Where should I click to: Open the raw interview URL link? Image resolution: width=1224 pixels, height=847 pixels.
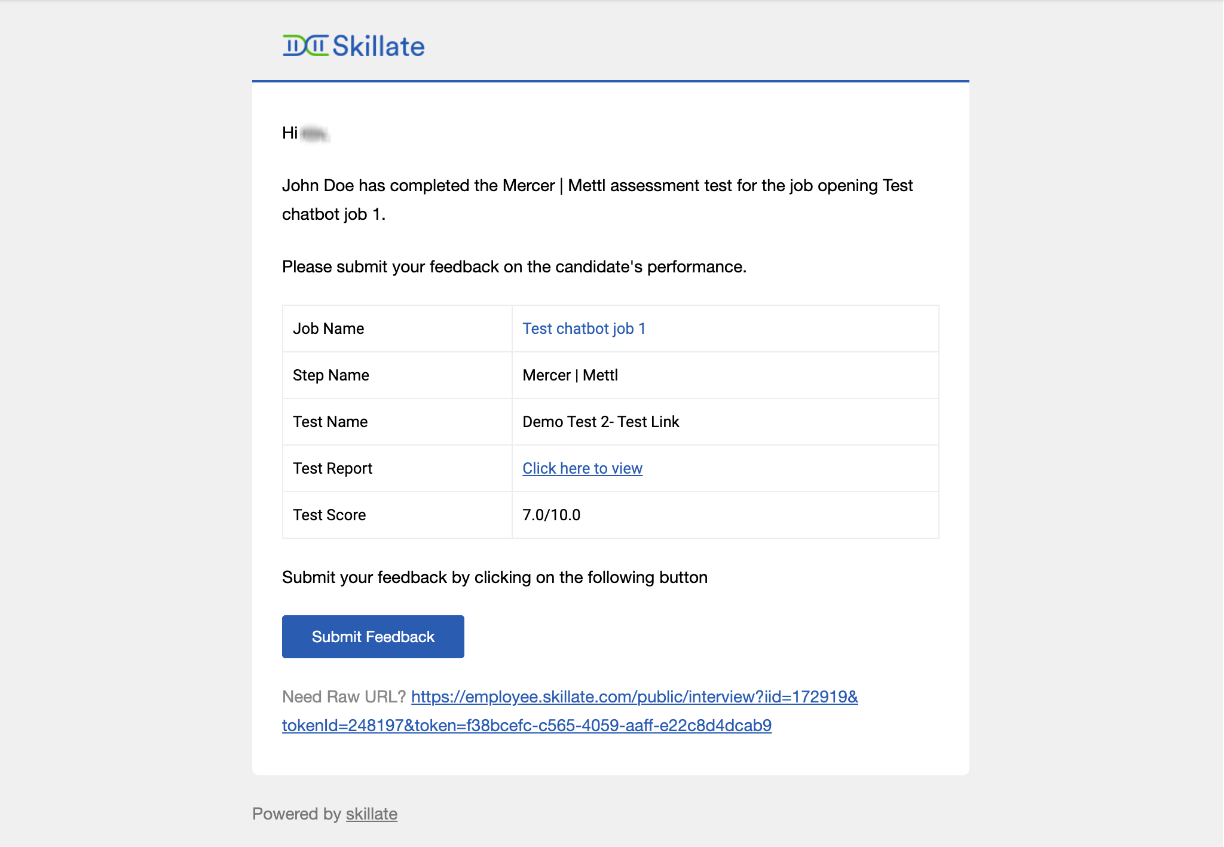click(x=570, y=711)
